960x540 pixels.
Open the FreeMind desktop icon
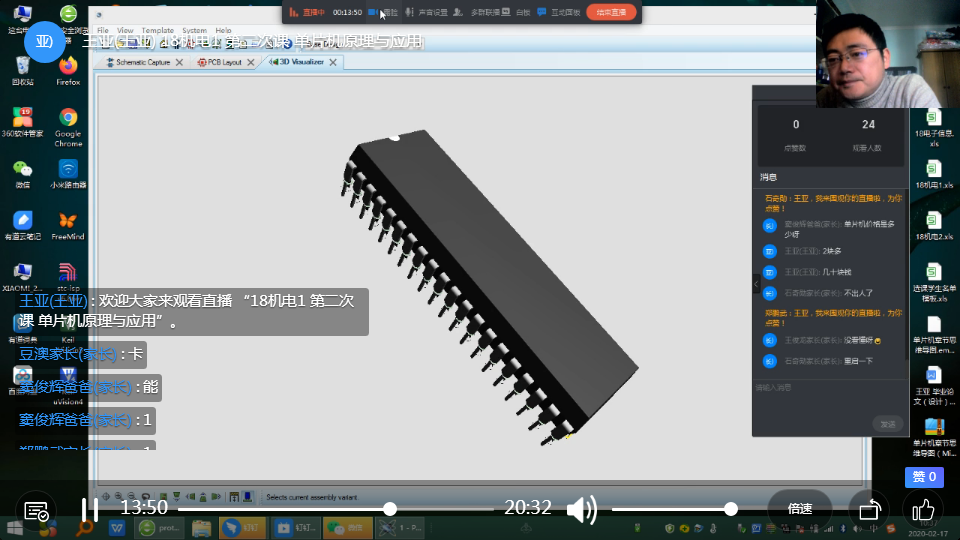68,226
